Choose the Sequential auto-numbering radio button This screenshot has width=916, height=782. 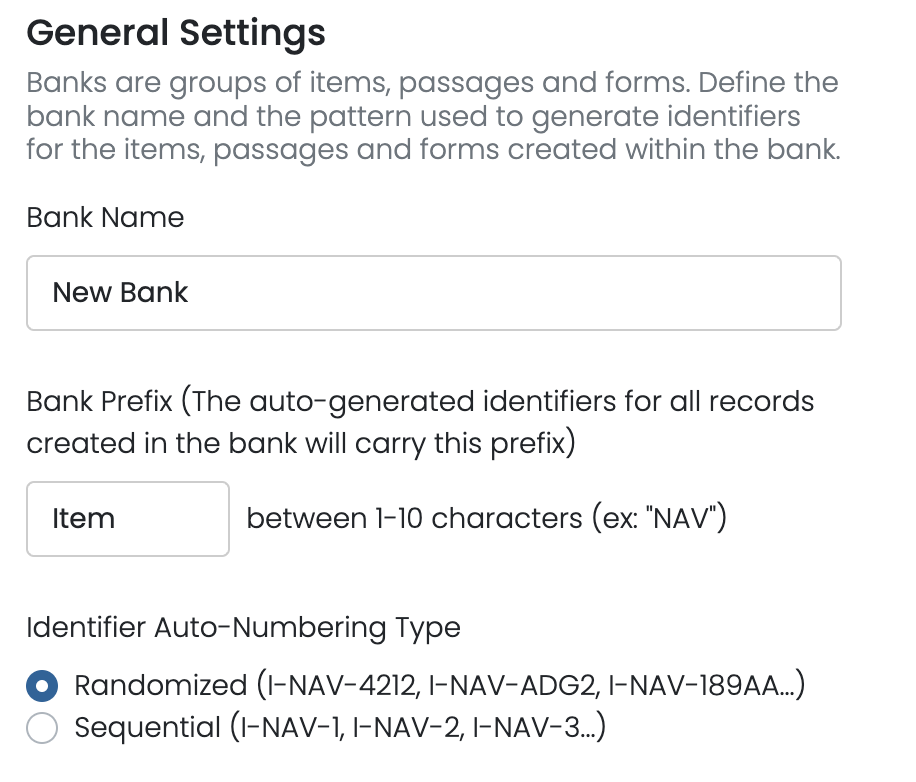[42, 728]
